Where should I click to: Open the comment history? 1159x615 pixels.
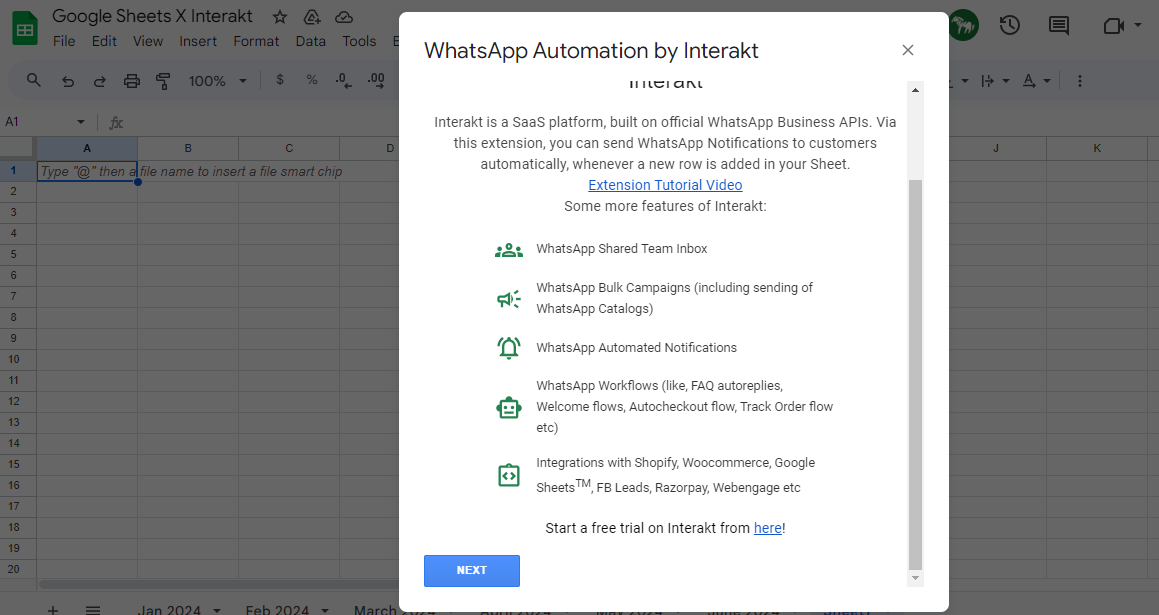coord(1058,27)
